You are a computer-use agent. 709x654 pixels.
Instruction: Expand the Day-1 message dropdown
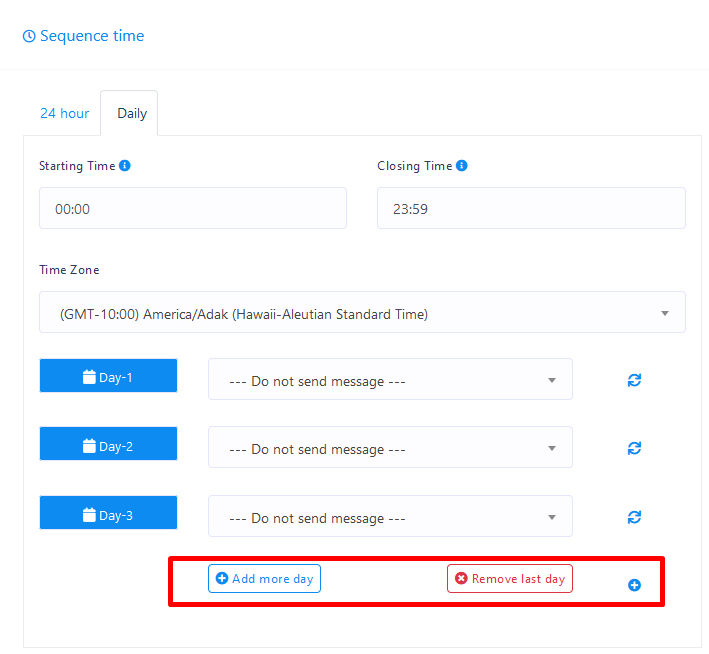390,380
